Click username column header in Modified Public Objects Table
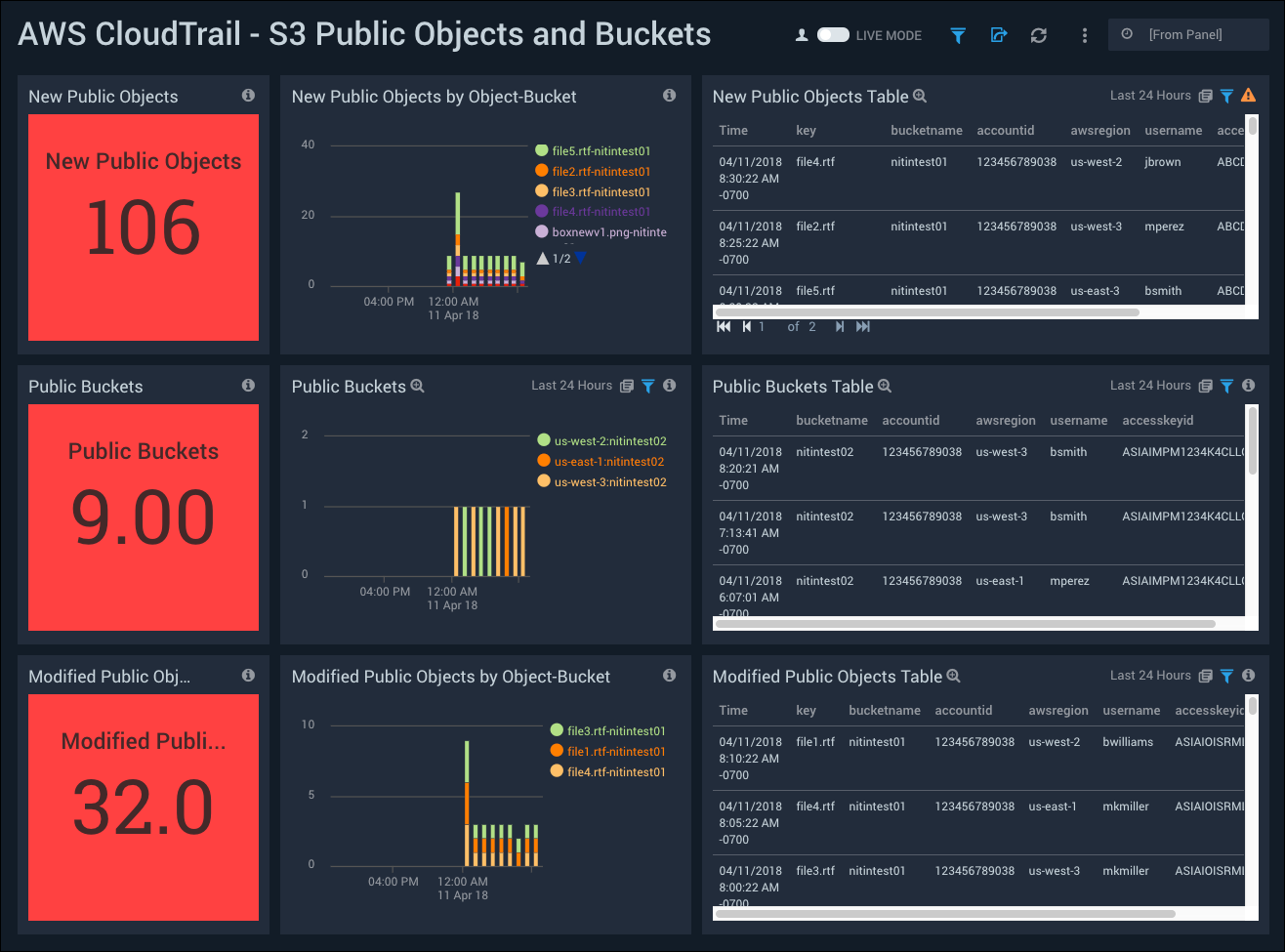The image size is (1285, 952). (1131, 711)
